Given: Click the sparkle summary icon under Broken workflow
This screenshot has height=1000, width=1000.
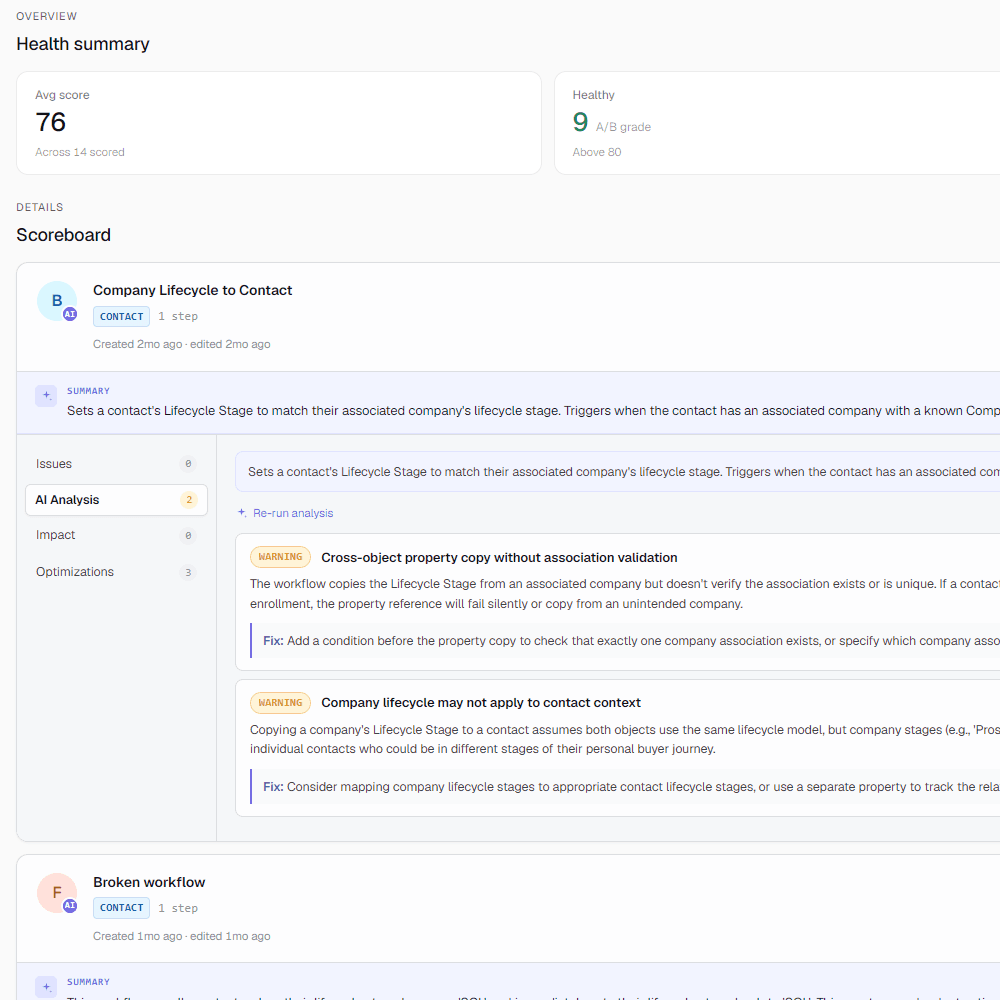Looking at the screenshot, I should (46, 987).
